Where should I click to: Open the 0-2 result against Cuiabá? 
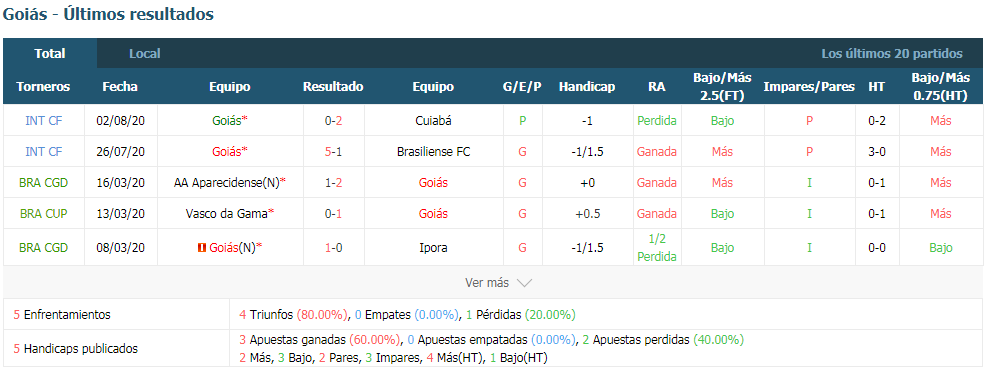point(334,121)
